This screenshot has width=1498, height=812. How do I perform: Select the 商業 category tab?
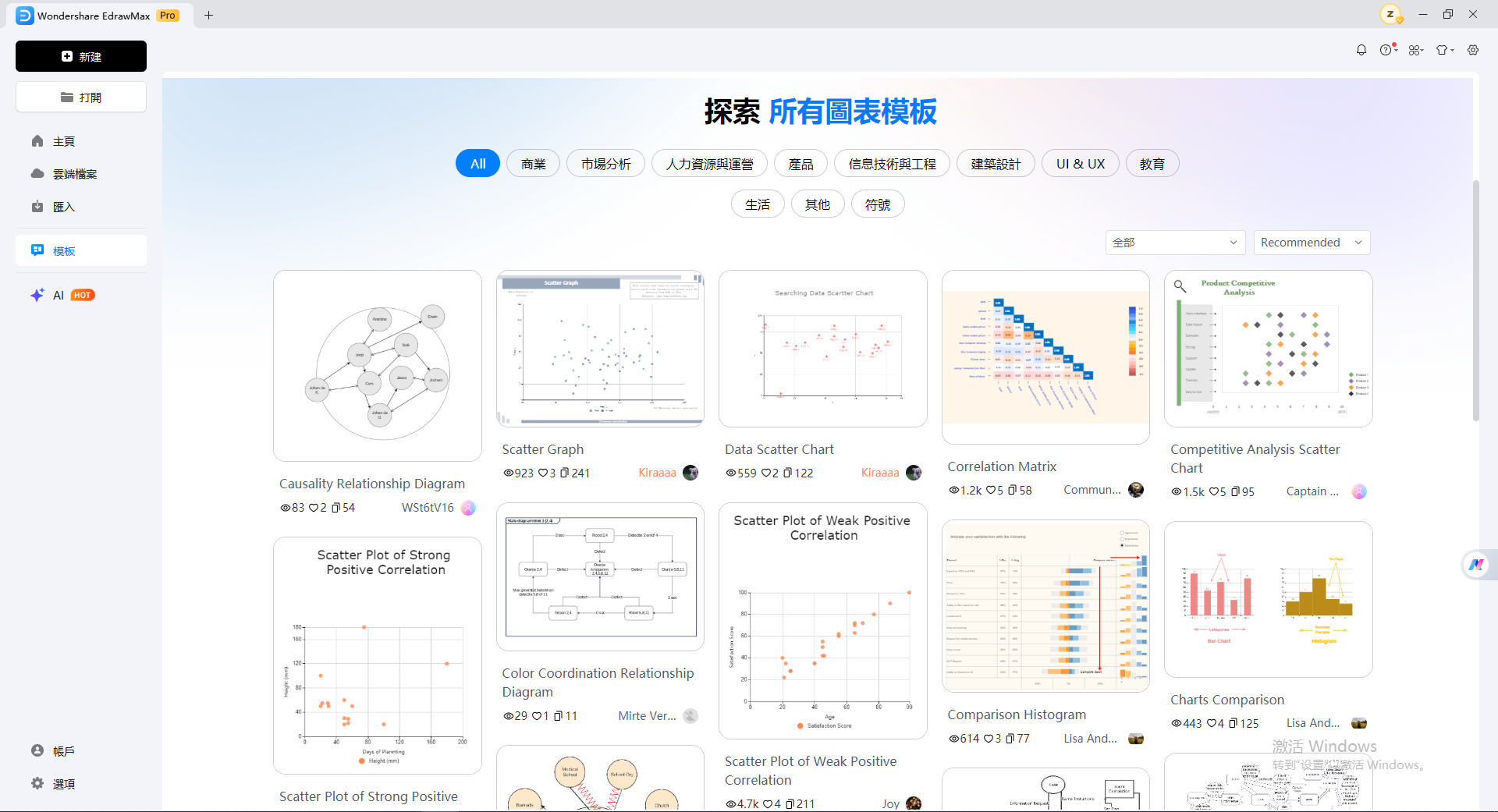[x=534, y=164]
